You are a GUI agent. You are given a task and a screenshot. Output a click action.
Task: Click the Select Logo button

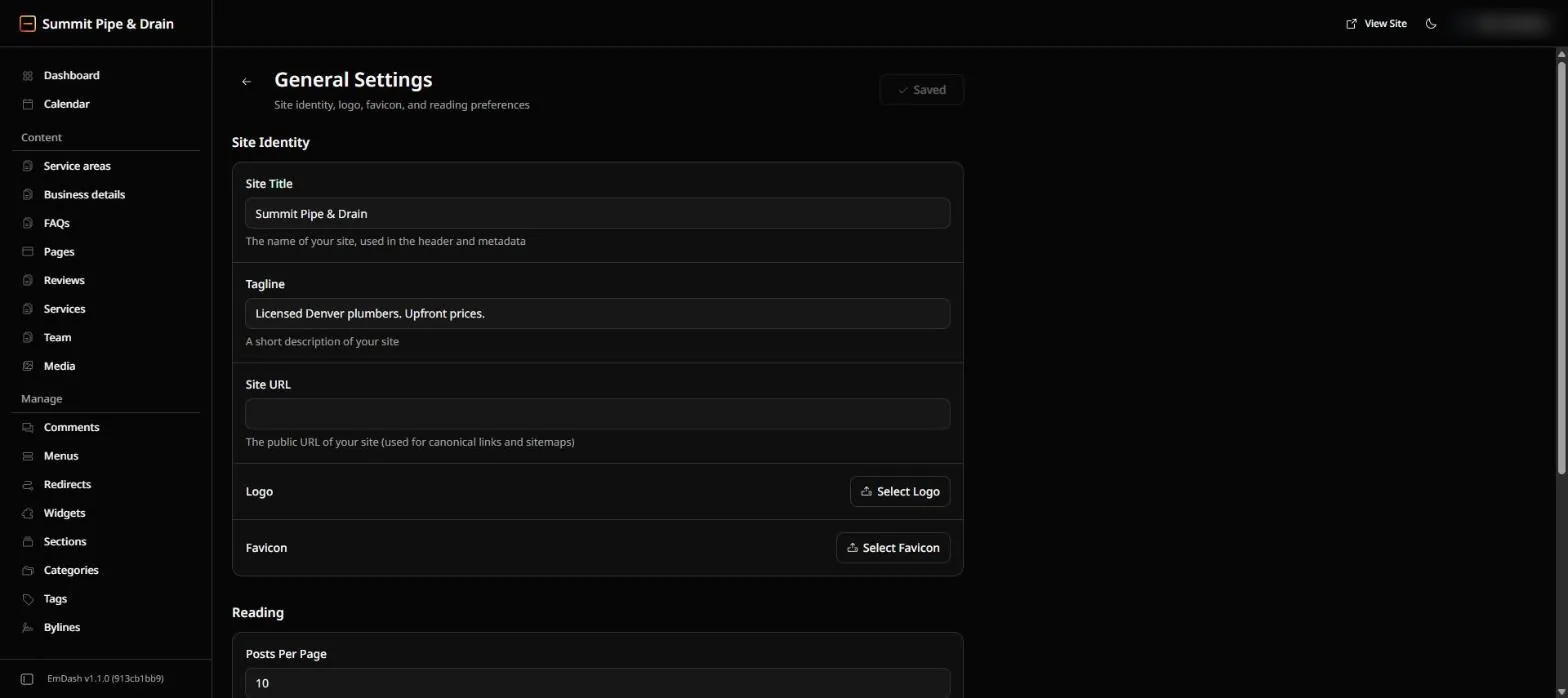click(900, 492)
